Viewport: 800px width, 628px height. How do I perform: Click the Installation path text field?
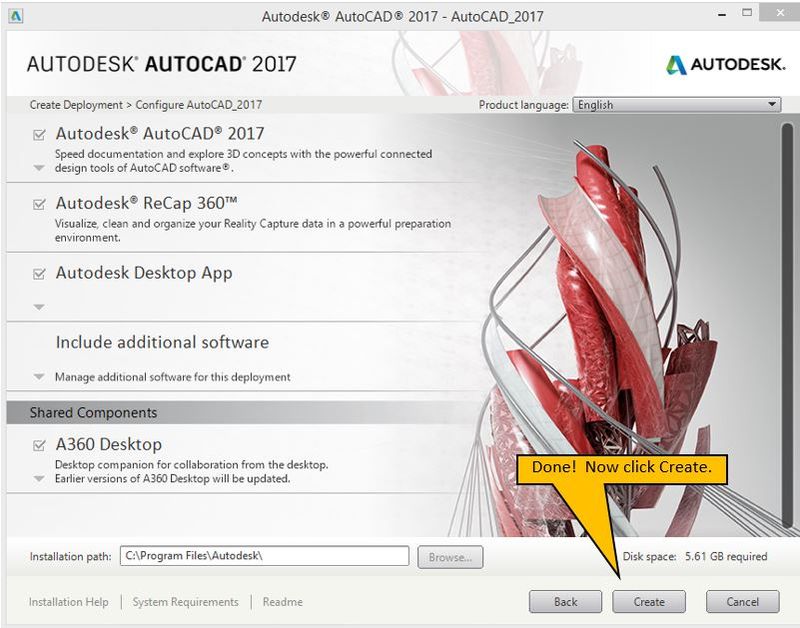click(x=264, y=556)
